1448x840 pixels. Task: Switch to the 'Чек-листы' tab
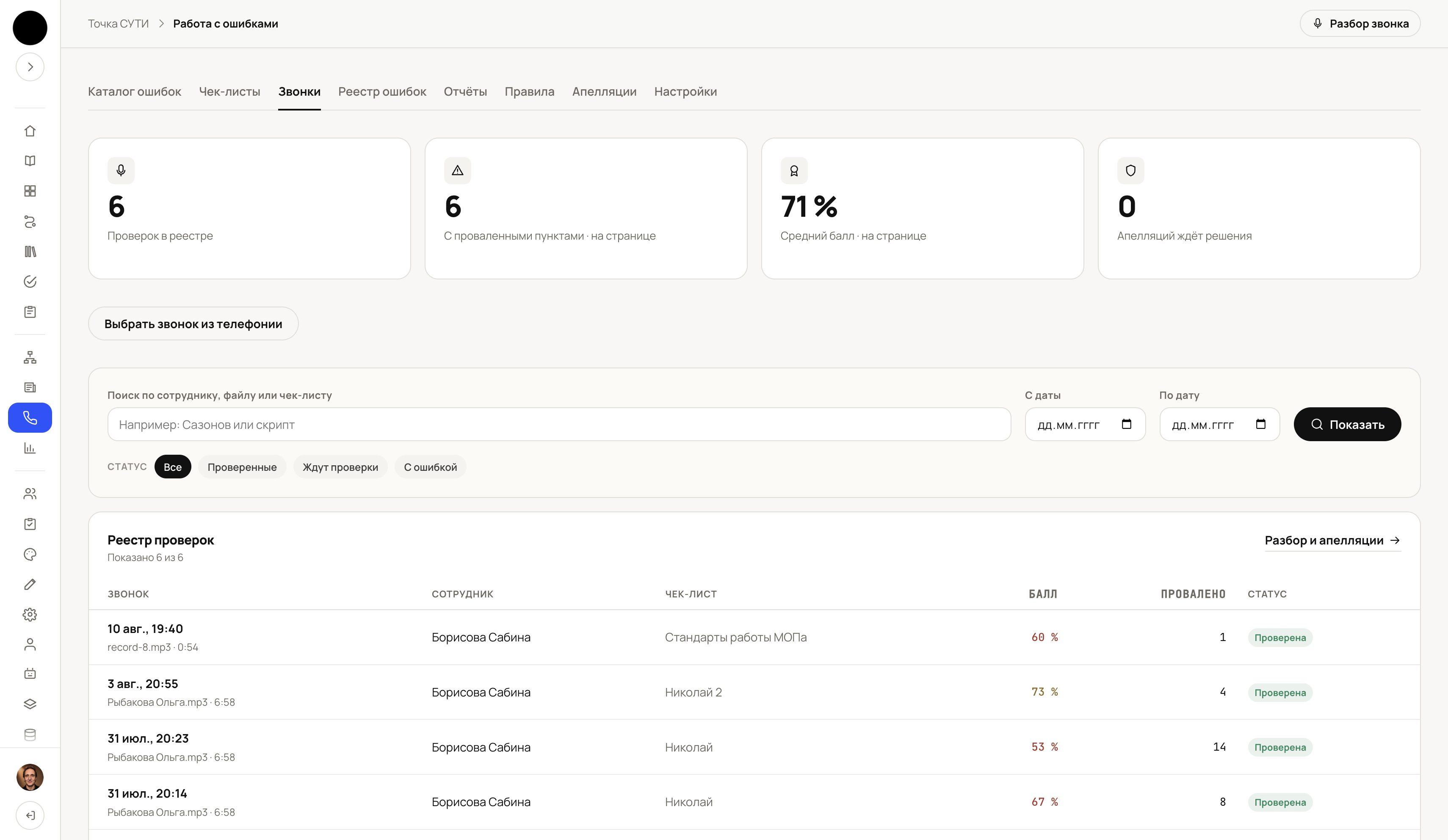click(229, 92)
